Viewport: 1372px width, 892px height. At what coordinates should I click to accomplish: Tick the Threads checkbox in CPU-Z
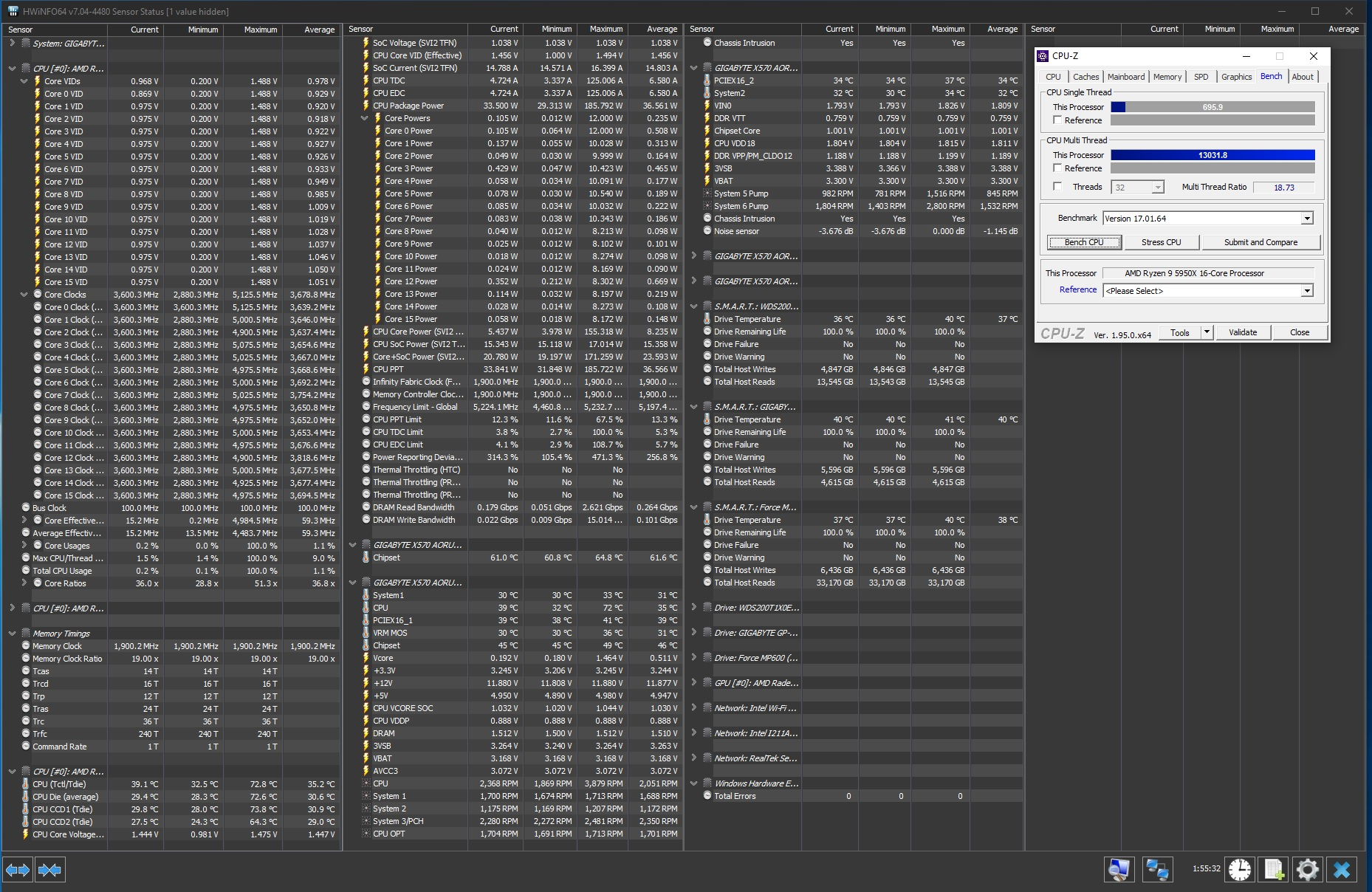(x=1057, y=187)
